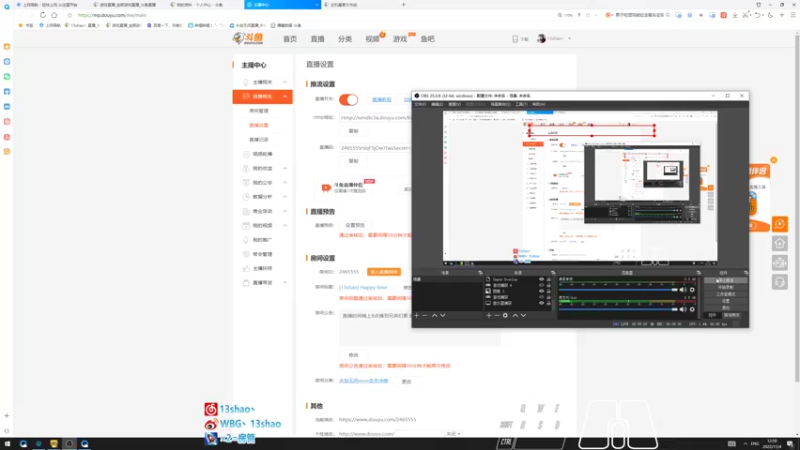Image resolution: width=800 pixels, height=450 pixels.
Task: Adjust the second mixer volume slider
Action: [x=618, y=309]
